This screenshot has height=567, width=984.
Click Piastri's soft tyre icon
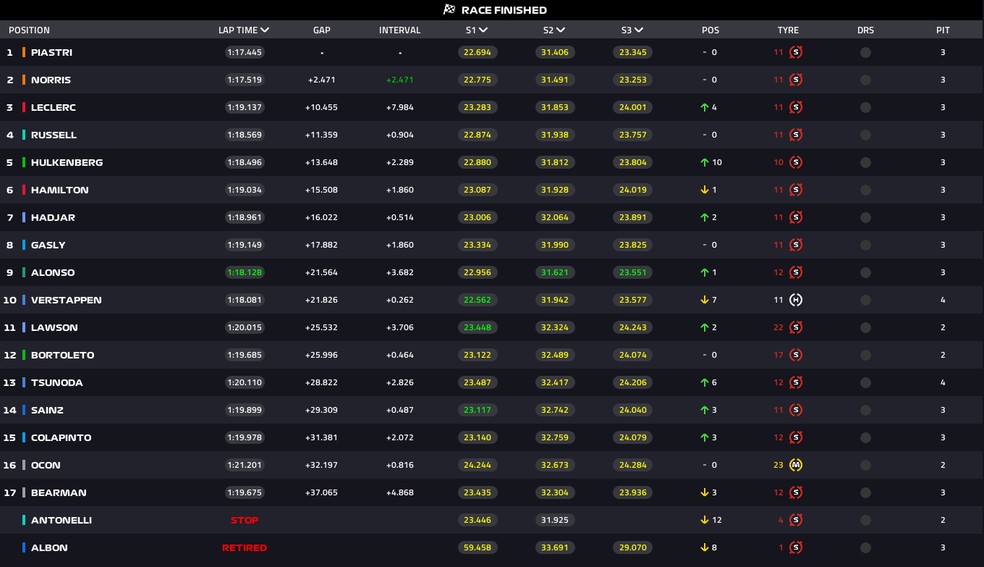[x=796, y=52]
